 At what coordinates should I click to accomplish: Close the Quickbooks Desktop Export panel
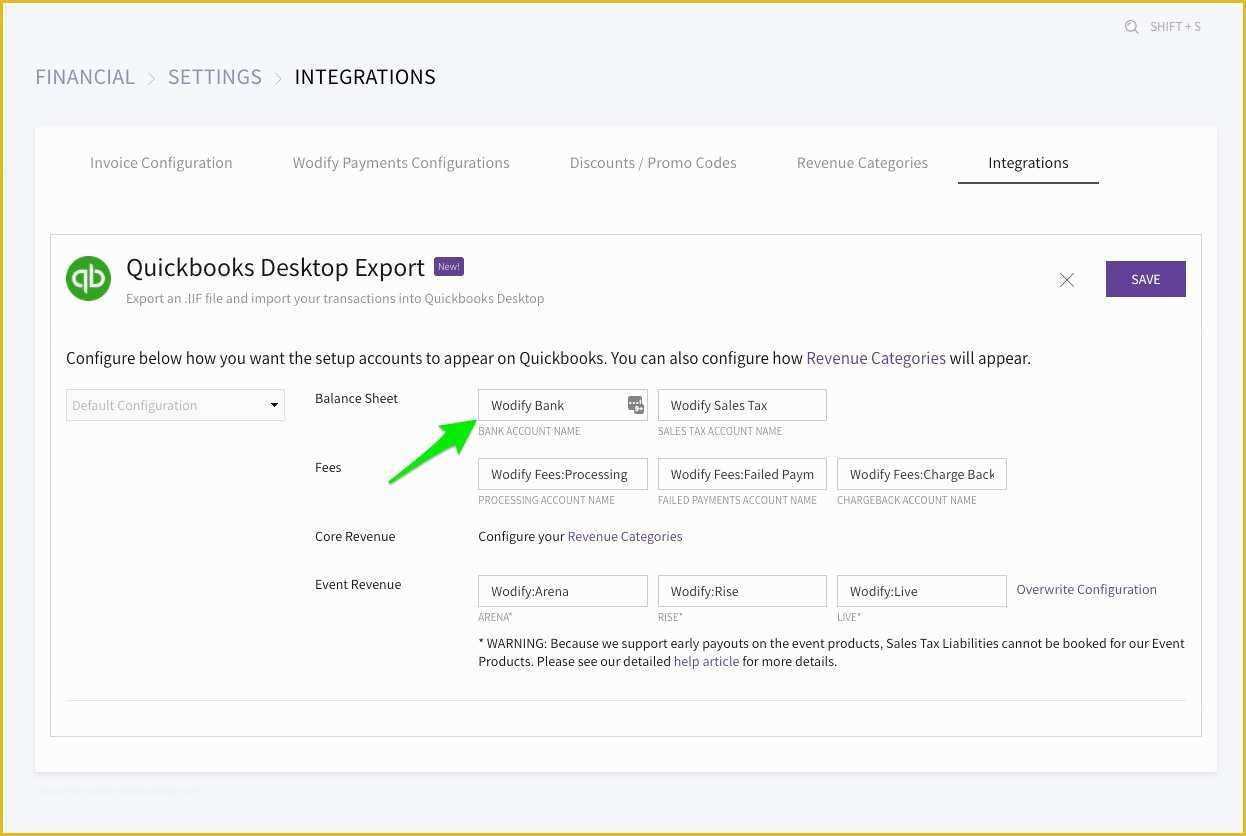tap(1067, 280)
